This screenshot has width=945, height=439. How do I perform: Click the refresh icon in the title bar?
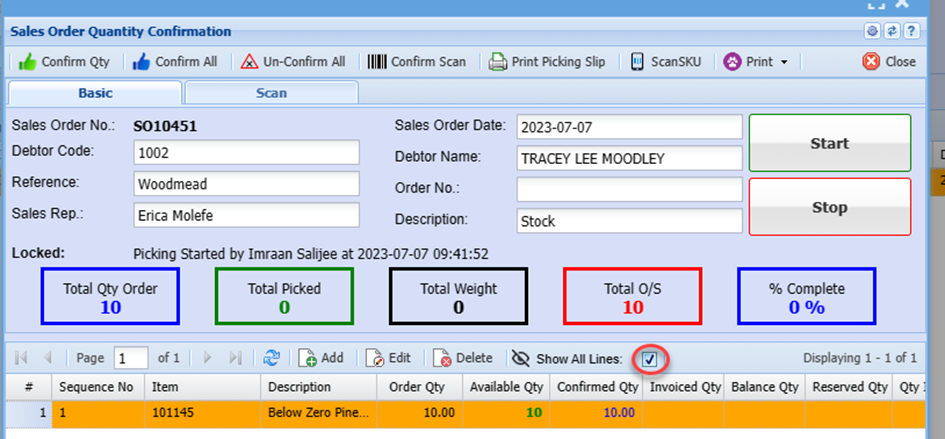(x=892, y=31)
